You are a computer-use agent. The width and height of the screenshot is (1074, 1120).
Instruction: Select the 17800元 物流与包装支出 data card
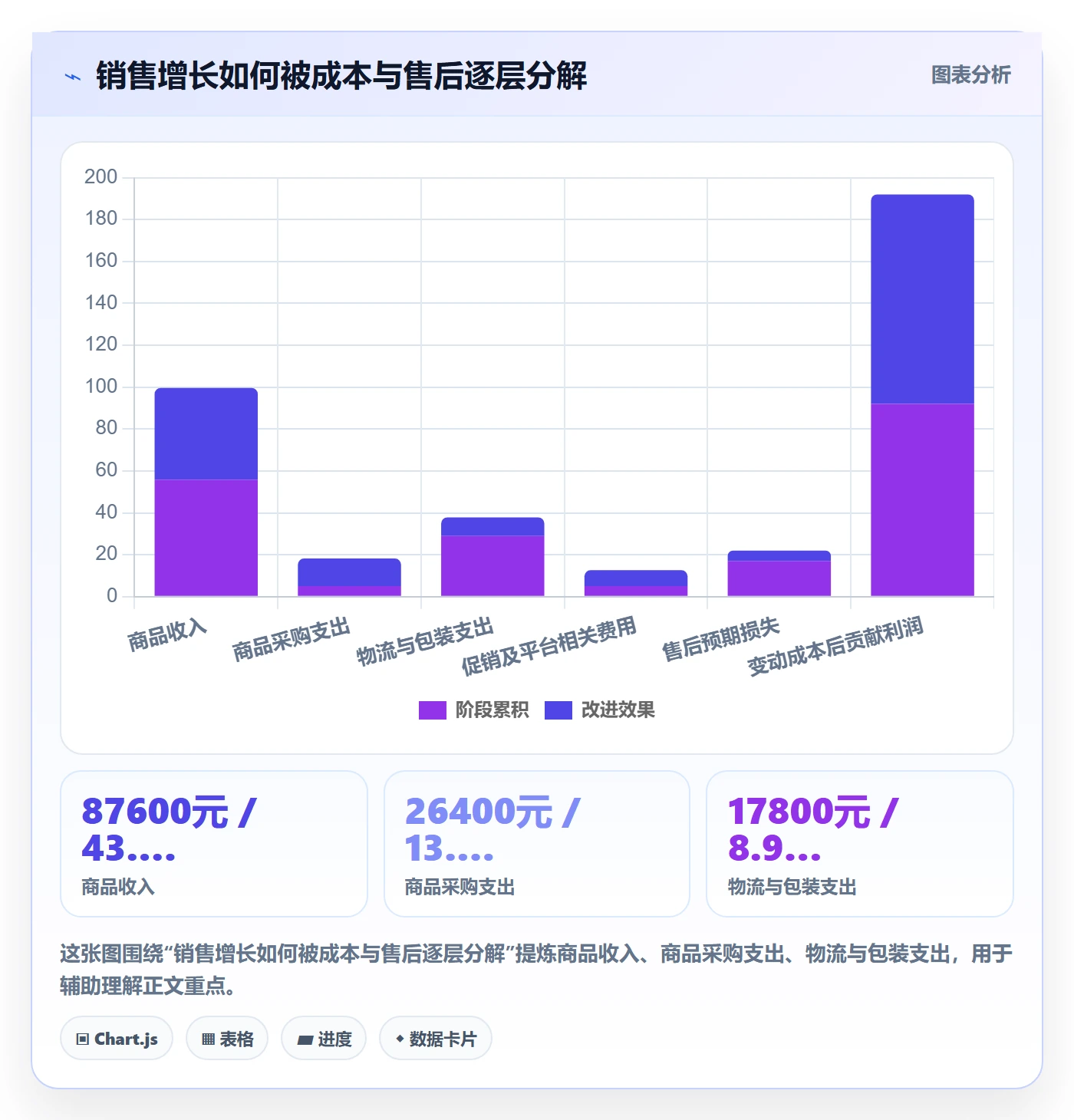point(860,844)
